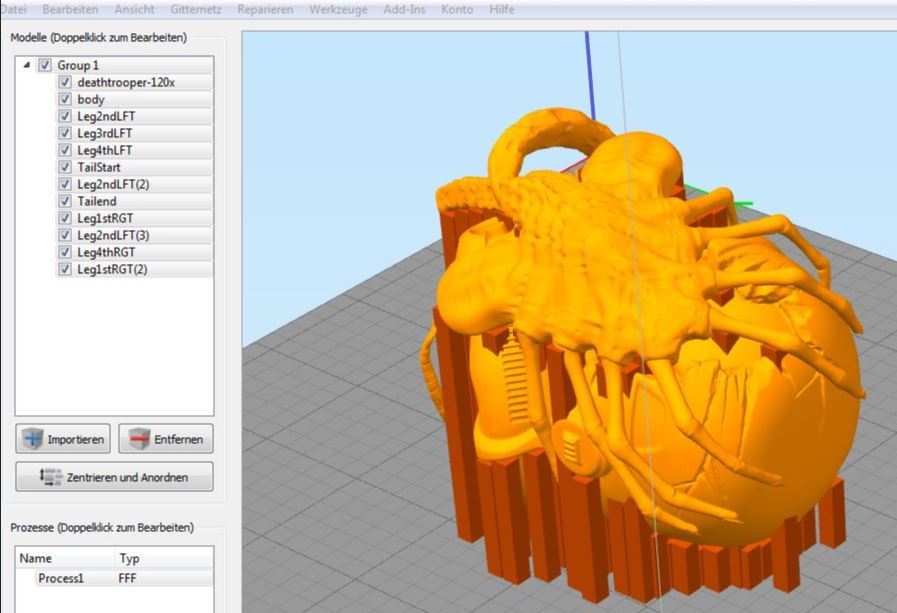Select the Leg2ndLFT(2) model name
Screen dimensions: 897x613
113,184
